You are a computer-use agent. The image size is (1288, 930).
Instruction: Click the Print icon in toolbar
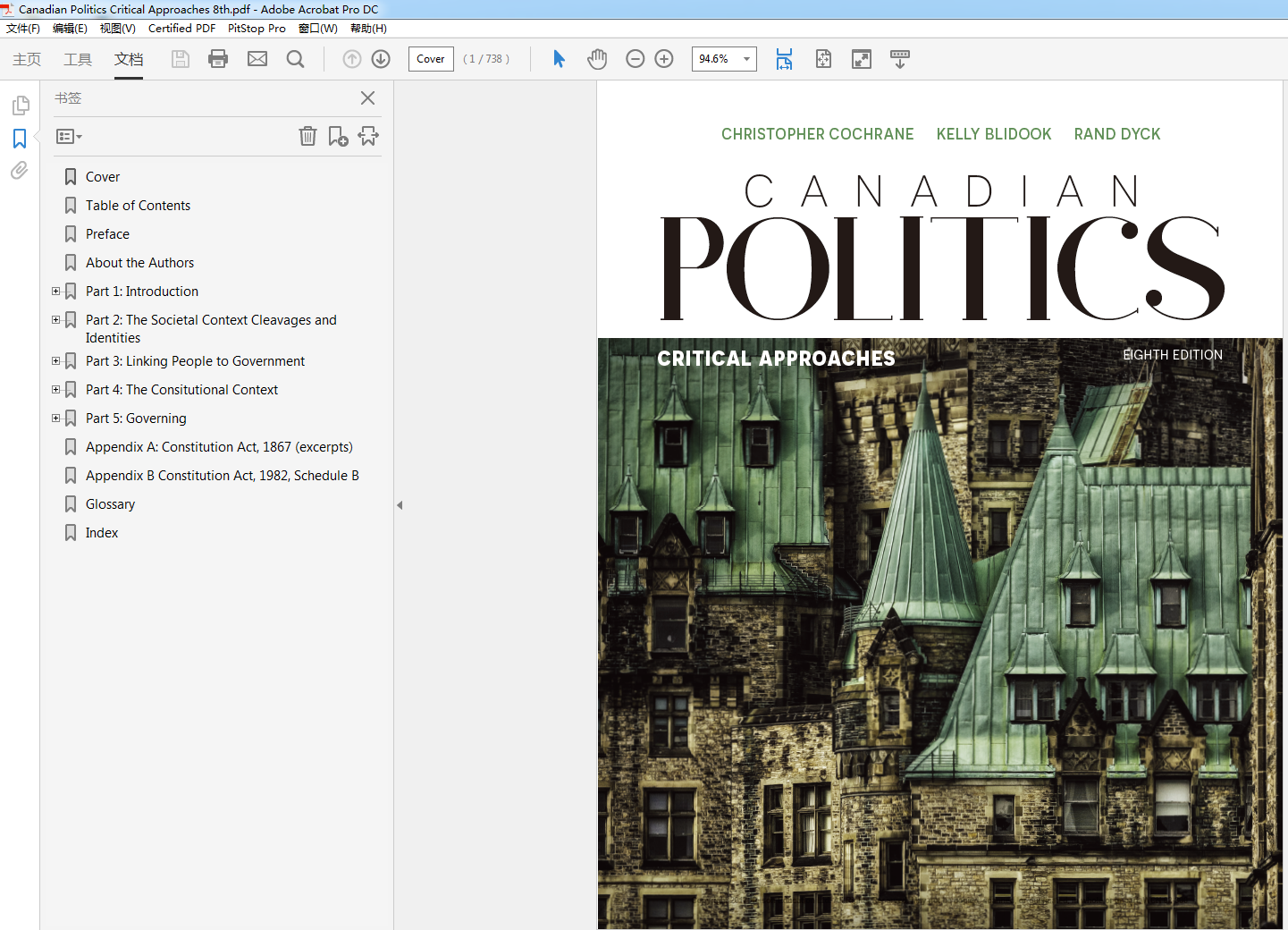coord(218,59)
